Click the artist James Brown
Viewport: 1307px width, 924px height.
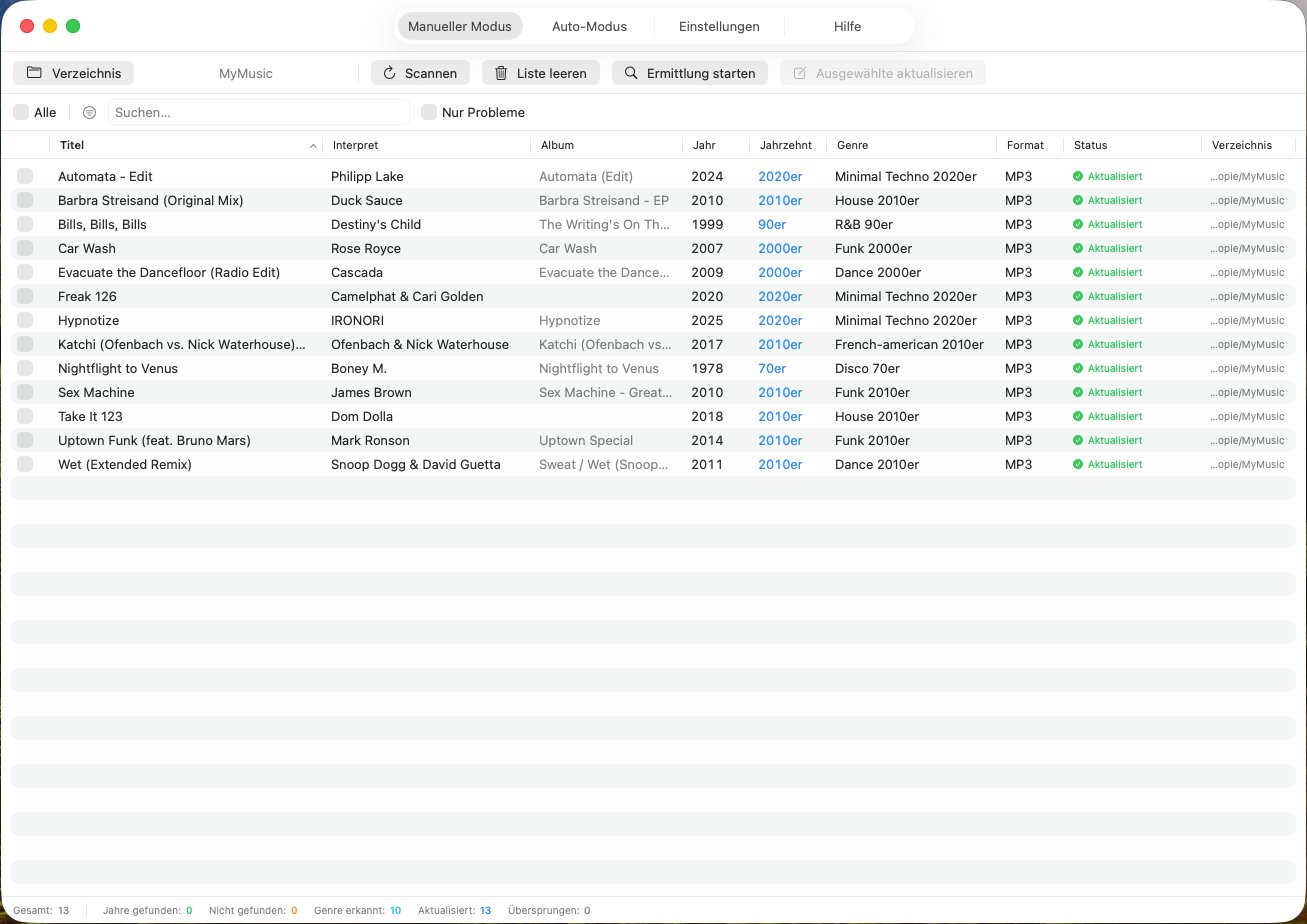pos(371,393)
